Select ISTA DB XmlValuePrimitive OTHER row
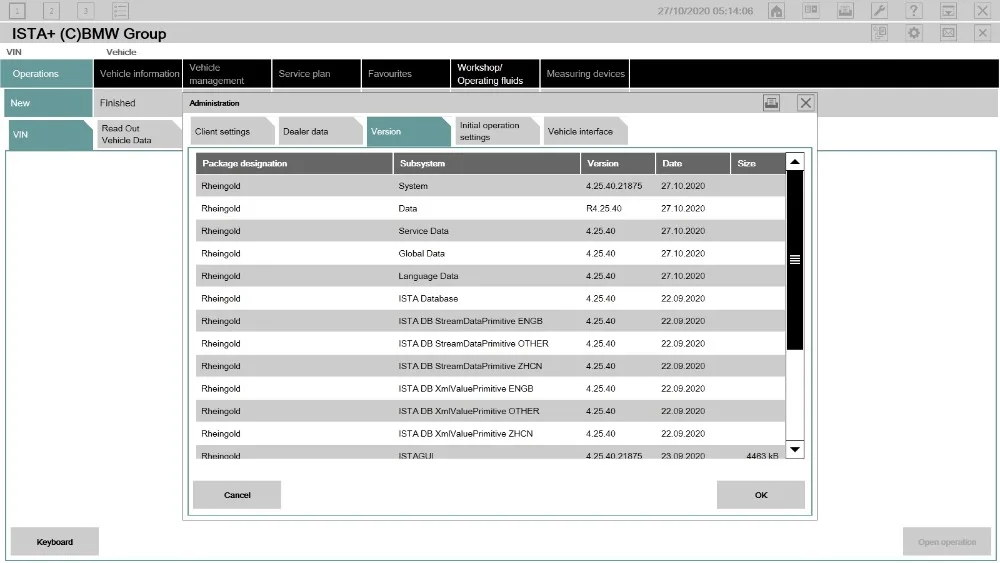 coord(490,411)
